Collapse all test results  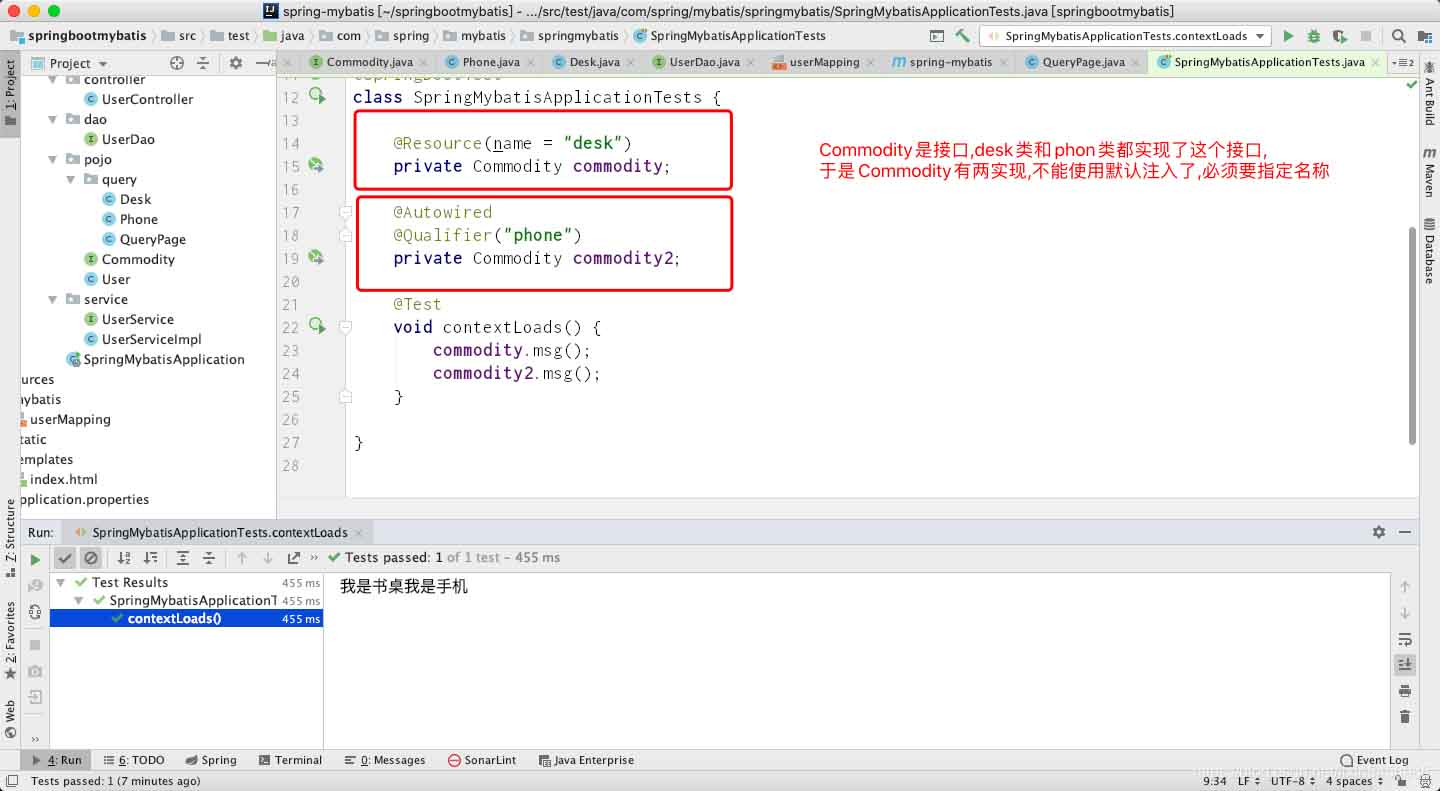click(x=209, y=558)
